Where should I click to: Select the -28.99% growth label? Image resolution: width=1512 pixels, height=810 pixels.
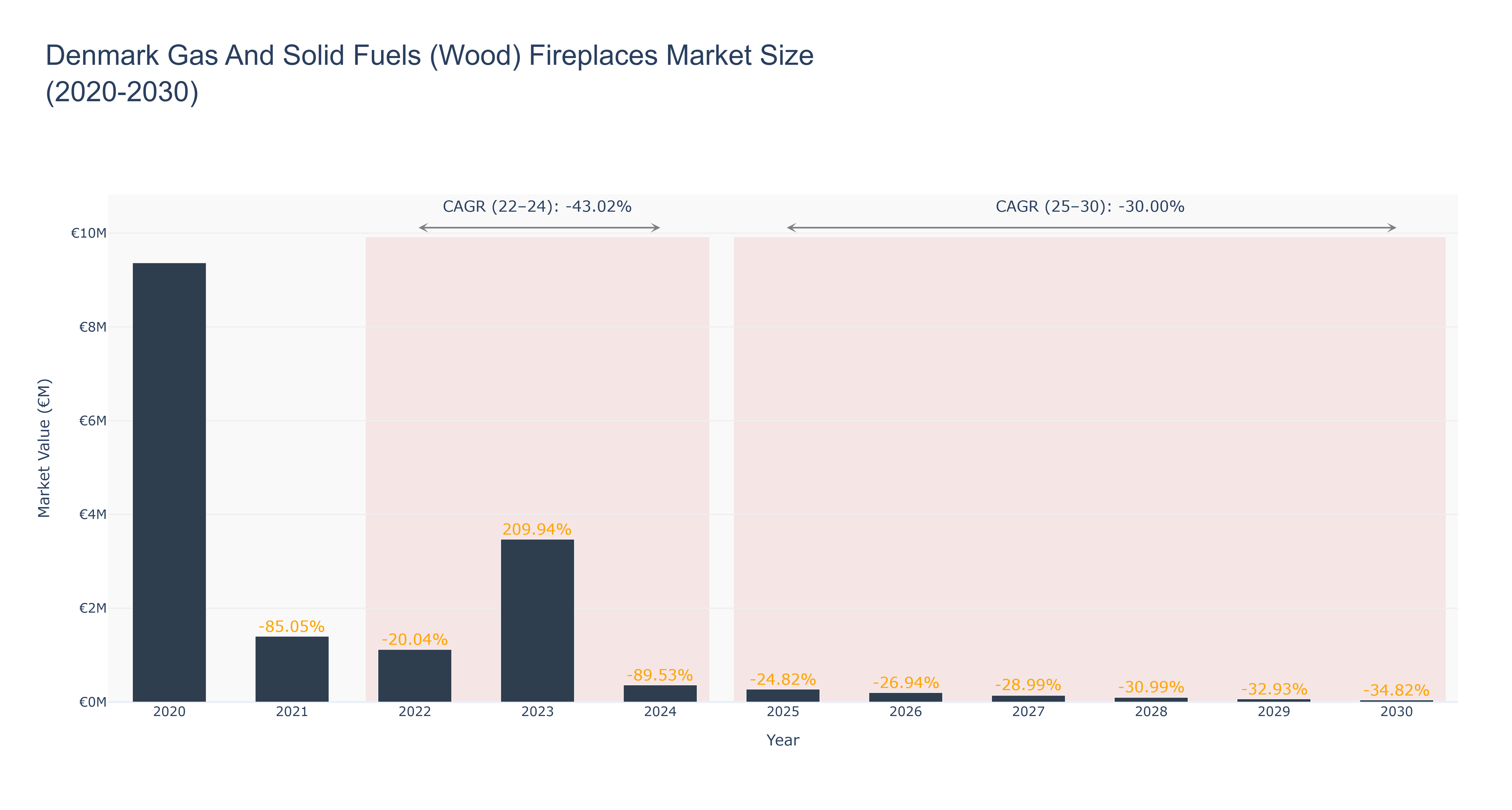tap(1028, 685)
